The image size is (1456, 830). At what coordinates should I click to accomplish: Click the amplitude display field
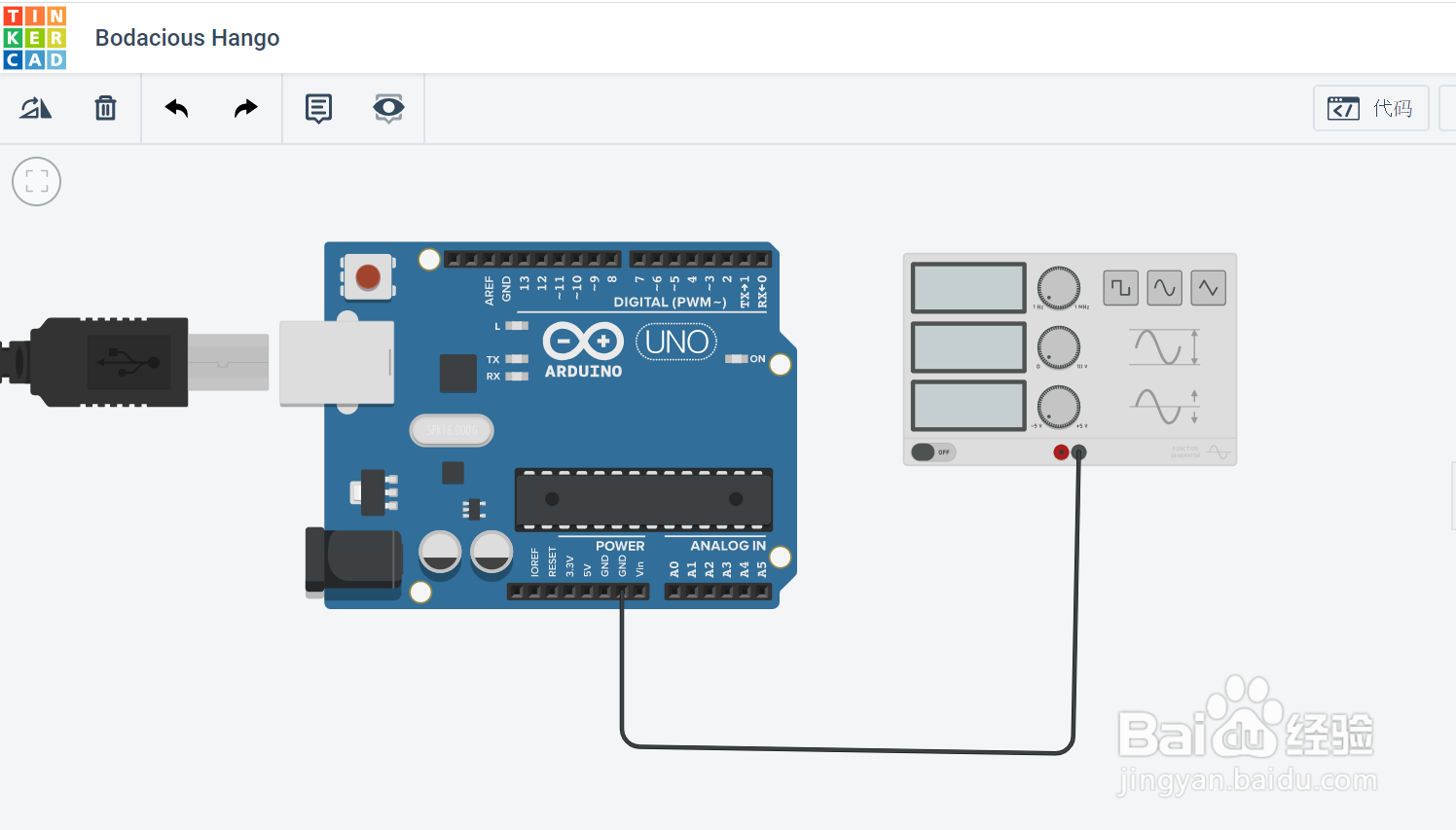coord(968,347)
